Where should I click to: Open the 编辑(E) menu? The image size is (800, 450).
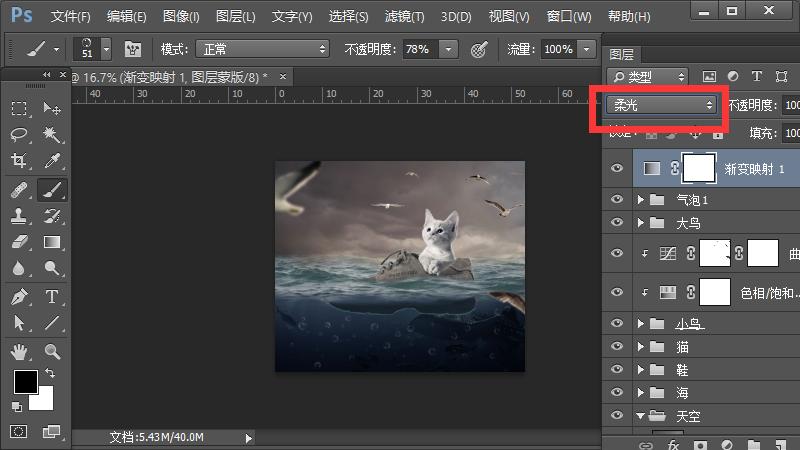pos(127,16)
